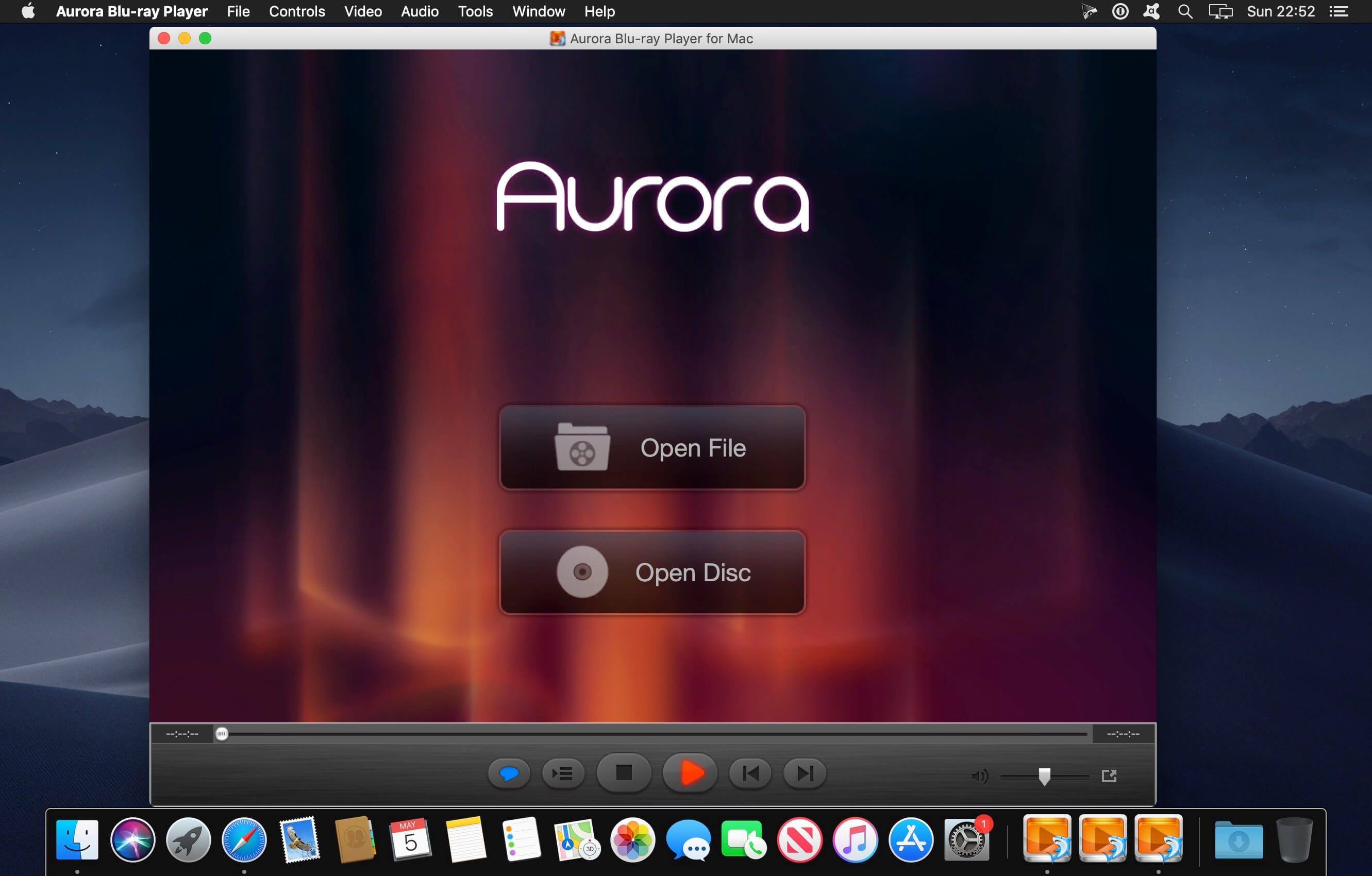The width and height of the screenshot is (1372, 876).
Task: Open Maps from the Dock
Action: tap(577, 839)
